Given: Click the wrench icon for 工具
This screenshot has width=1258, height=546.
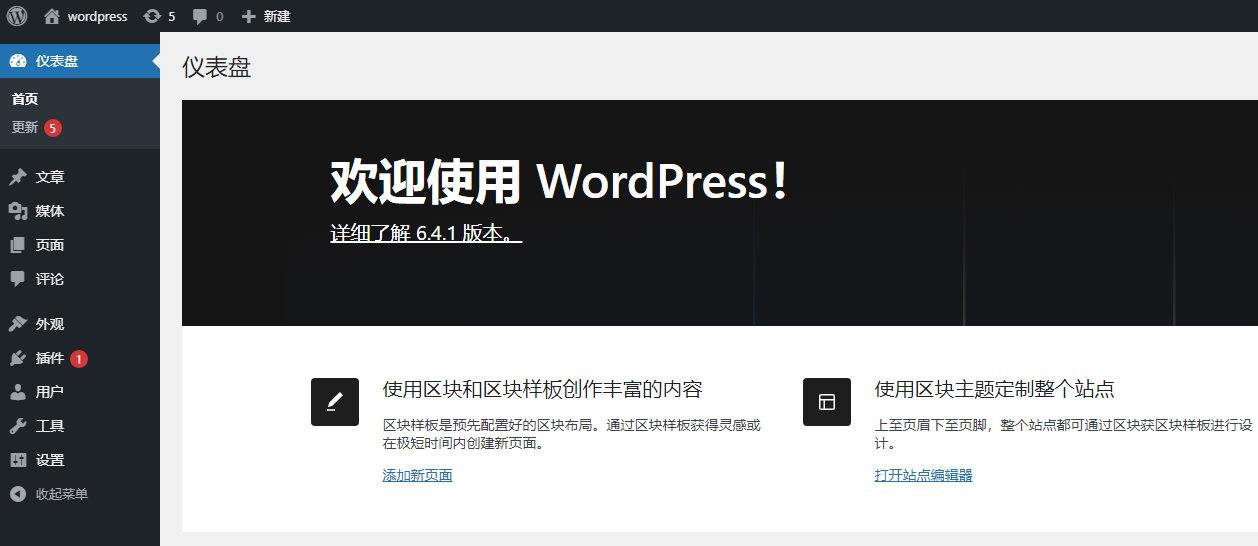Looking at the screenshot, I should click(18, 426).
